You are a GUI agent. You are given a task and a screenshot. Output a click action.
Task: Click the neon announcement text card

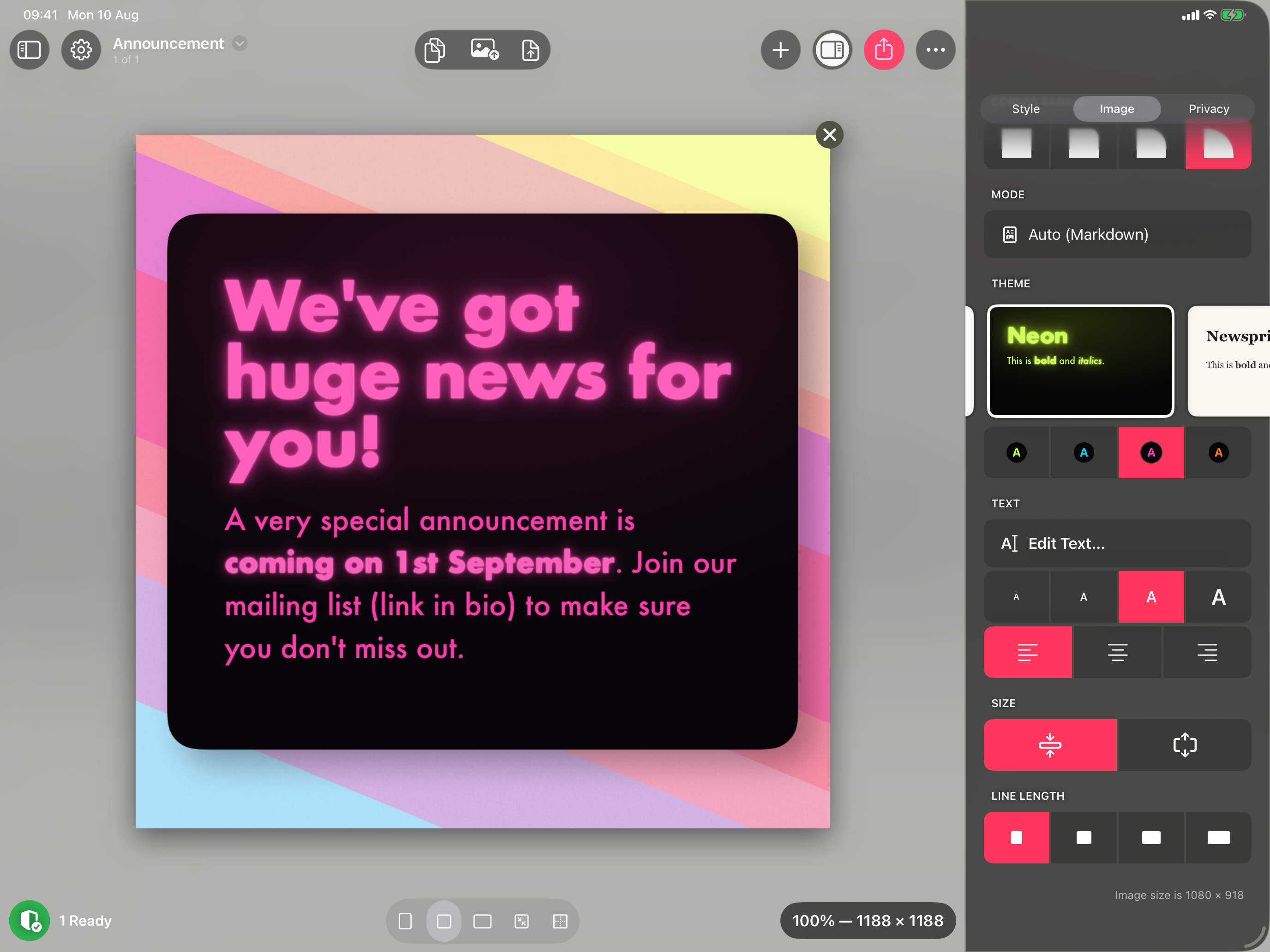pos(482,482)
